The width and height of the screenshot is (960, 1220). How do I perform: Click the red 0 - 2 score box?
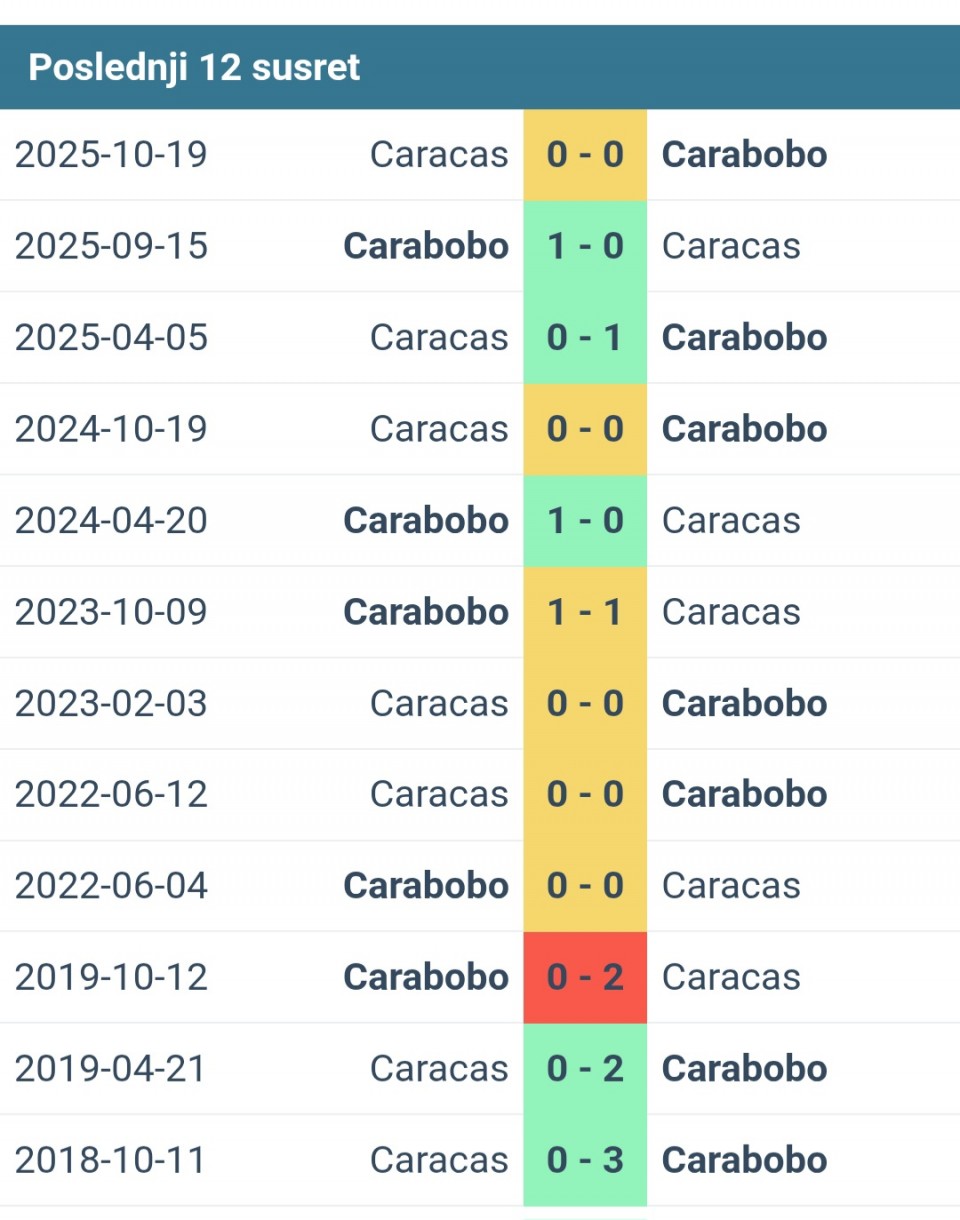click(585, 977)
